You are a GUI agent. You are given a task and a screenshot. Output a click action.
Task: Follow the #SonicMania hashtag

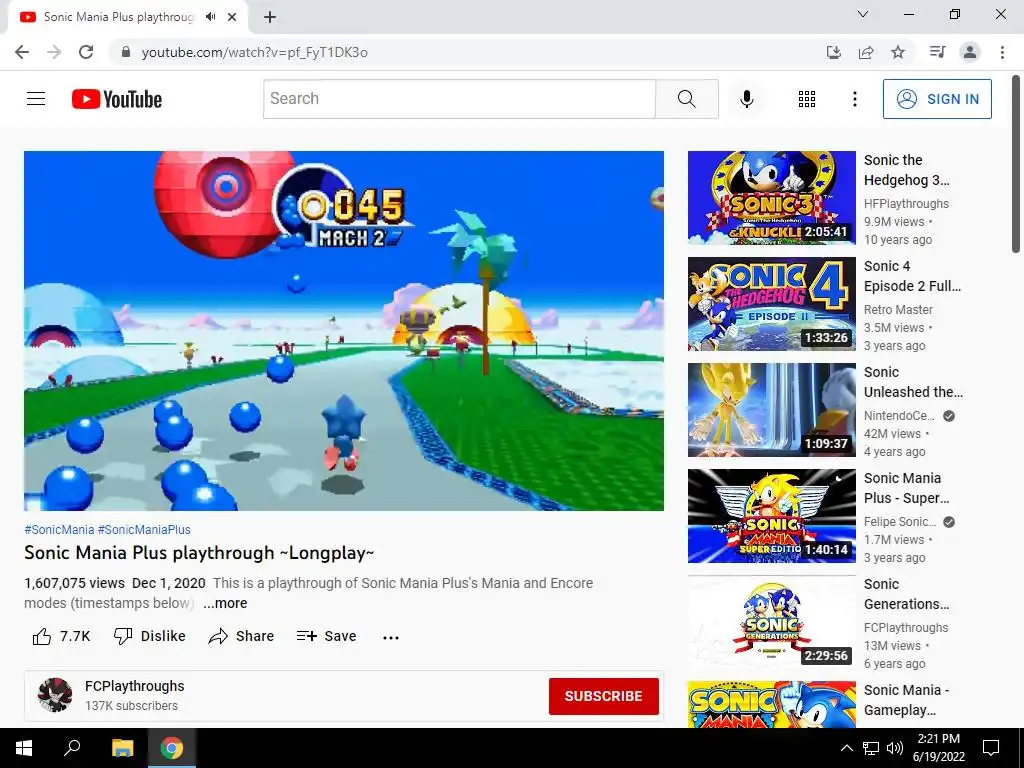pos(59,530)
